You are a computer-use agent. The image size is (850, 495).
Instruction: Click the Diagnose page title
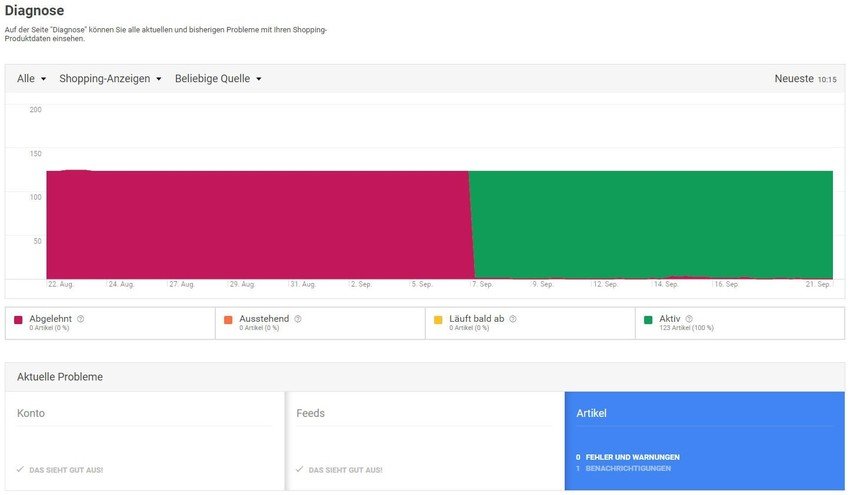tap(34, 10)
